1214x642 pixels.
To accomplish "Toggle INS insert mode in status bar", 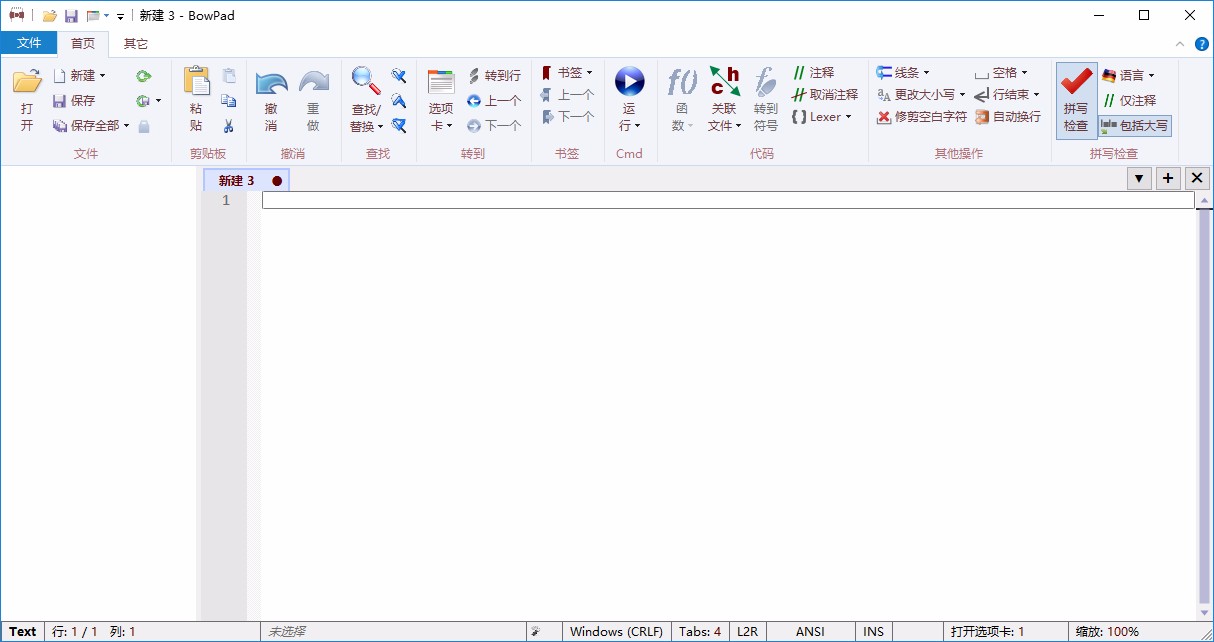I will coord(874,632).
